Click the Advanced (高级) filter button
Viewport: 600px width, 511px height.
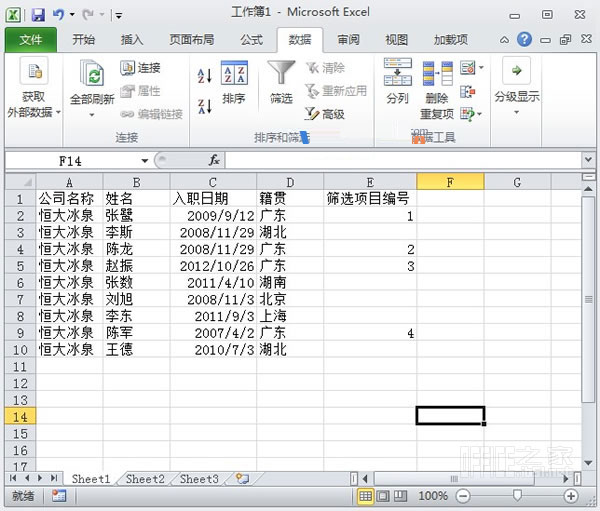[324, 114]
